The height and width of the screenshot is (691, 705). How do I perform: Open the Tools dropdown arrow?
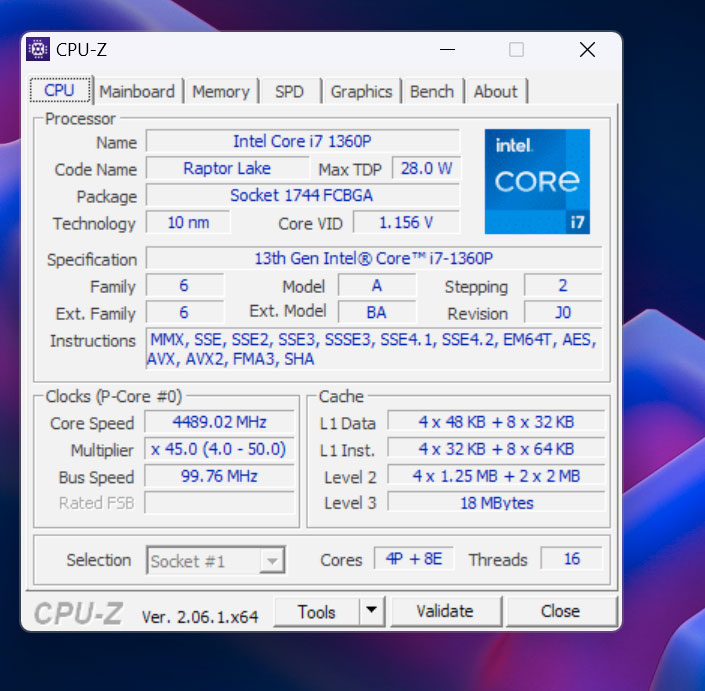tap(371, 611)
